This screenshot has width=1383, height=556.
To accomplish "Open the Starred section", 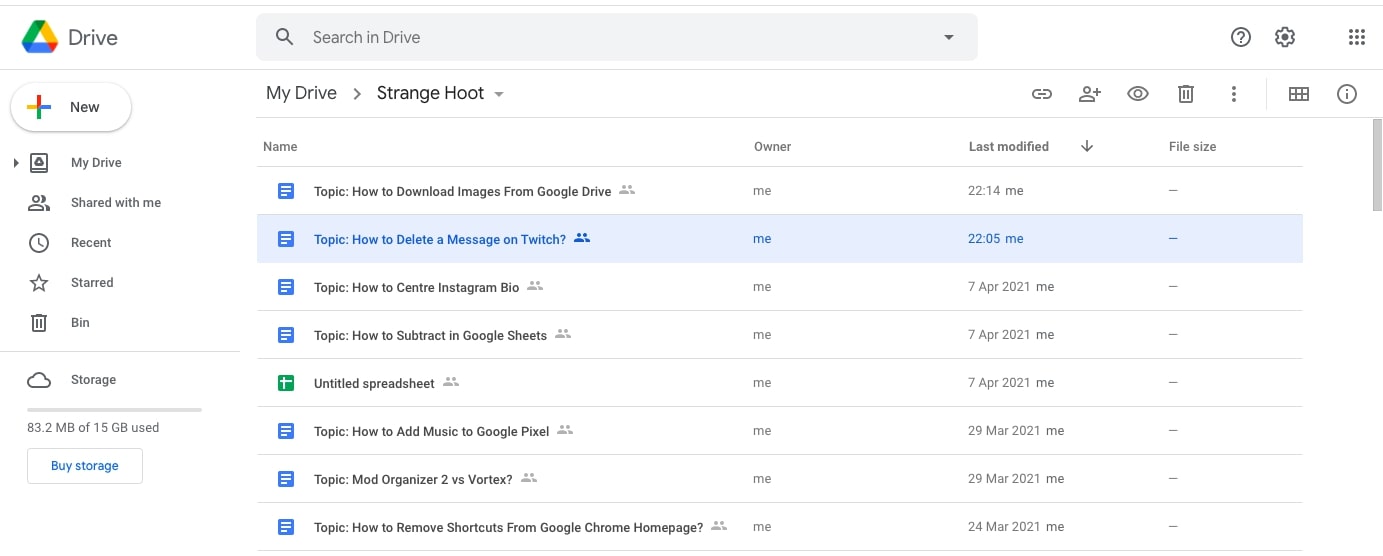I will pyautogui.click(x=92, y=283).
